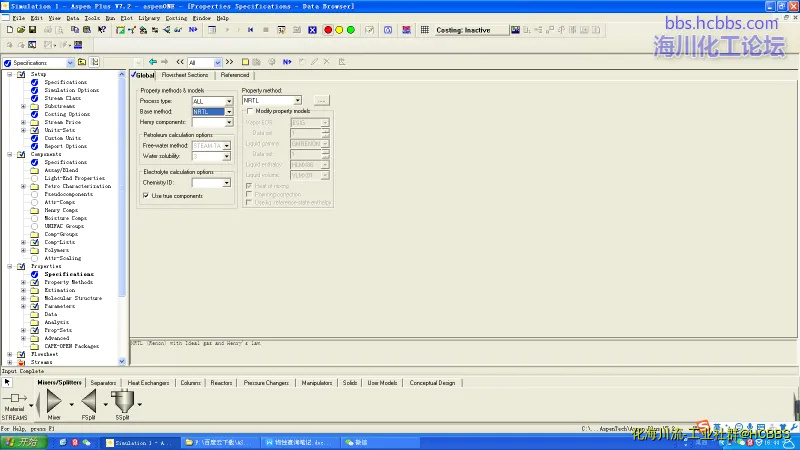Image resolution: width=800 pixels, height=450 pixels.
Task: Open the Free-water method dropdown
Action: (x=226, y=146)
